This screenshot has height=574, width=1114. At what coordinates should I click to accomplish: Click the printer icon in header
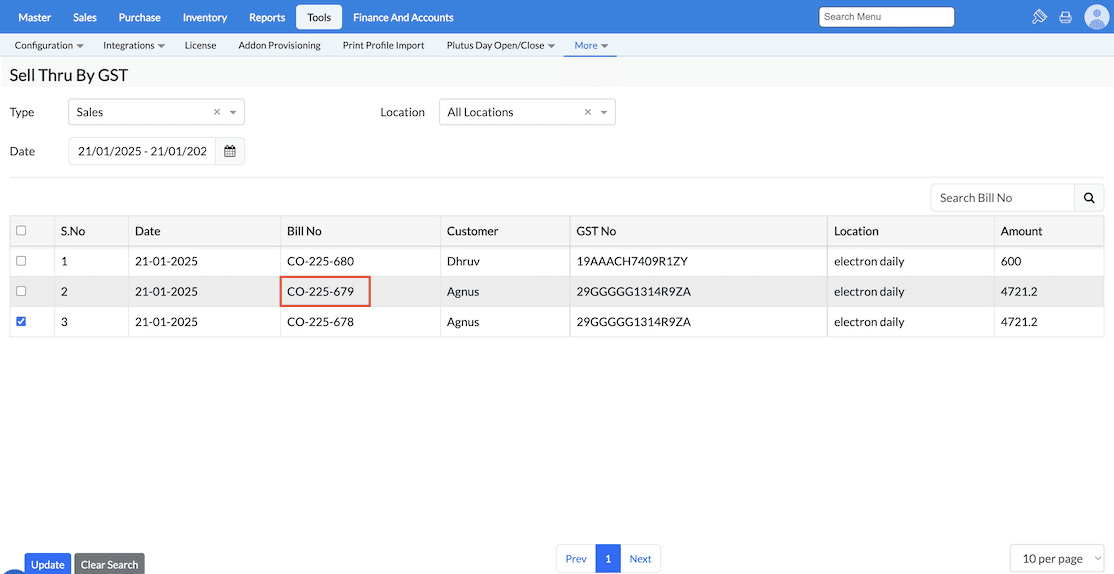(x=1065, y=17)
